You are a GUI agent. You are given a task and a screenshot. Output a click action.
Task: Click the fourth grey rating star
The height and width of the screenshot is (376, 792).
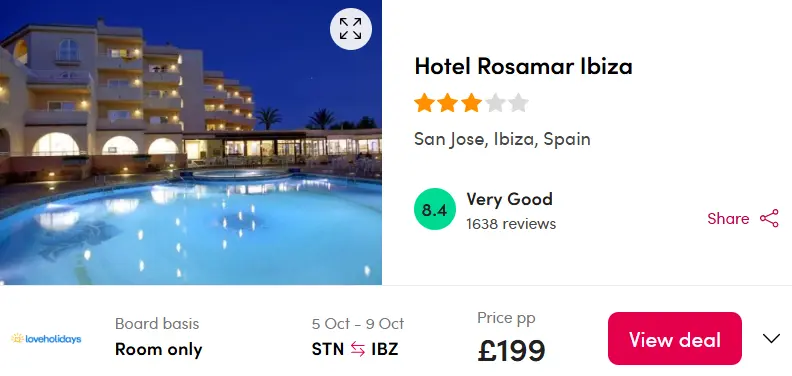495,103
